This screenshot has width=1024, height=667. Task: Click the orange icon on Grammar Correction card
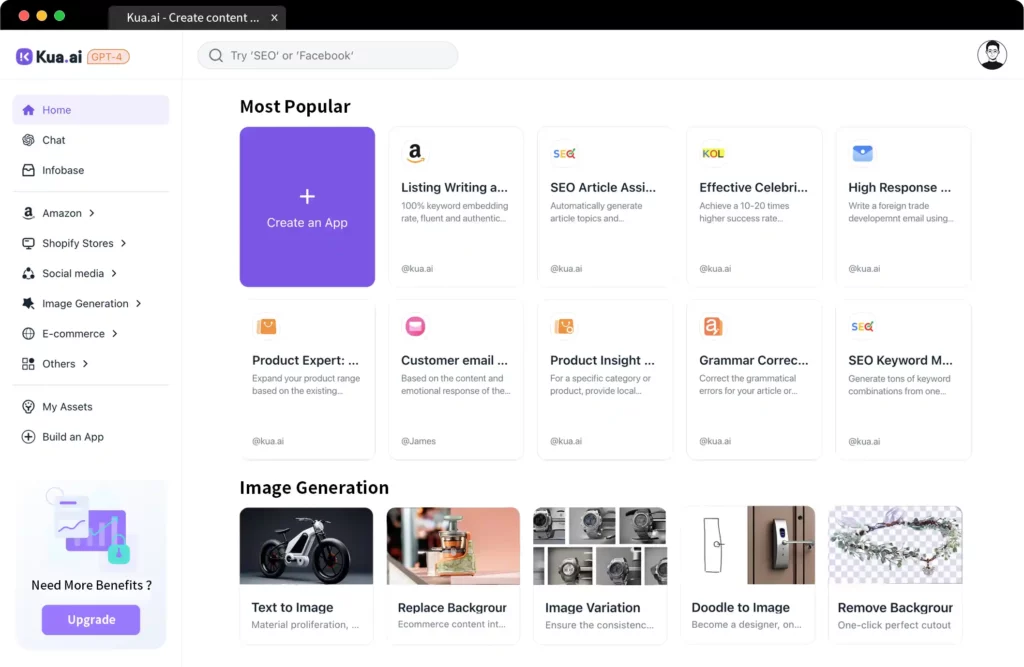[713, 326]
